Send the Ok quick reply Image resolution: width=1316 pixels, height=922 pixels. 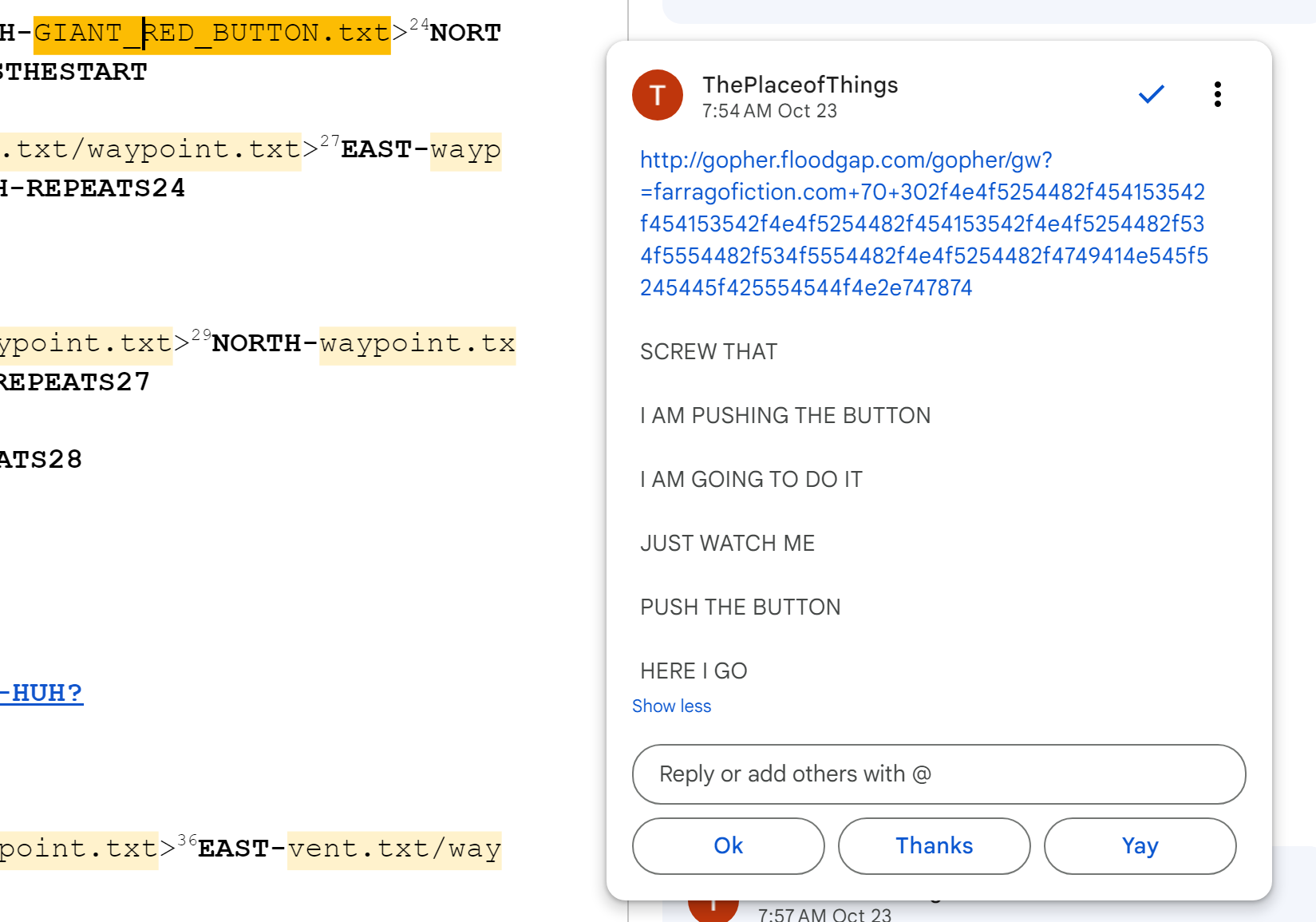(728, 845)
